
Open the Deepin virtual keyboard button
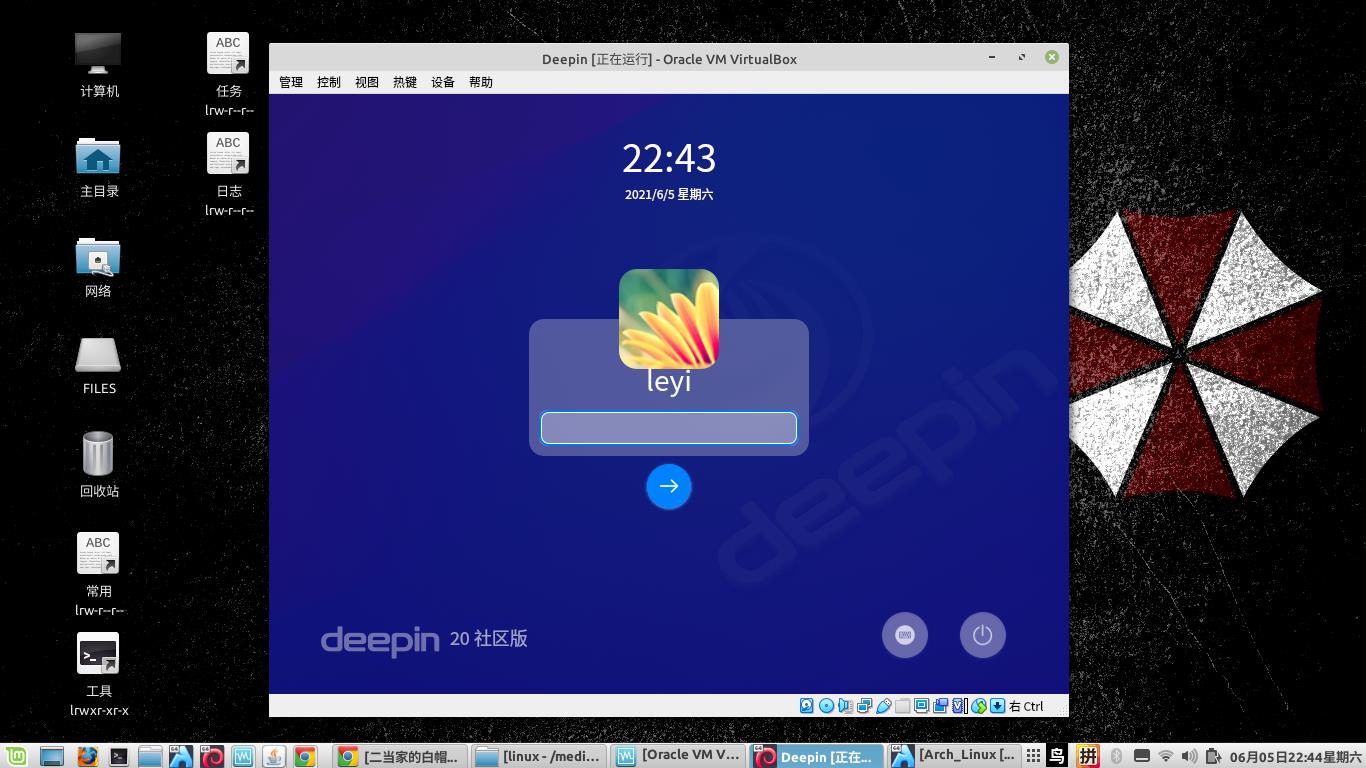[905, 635]
